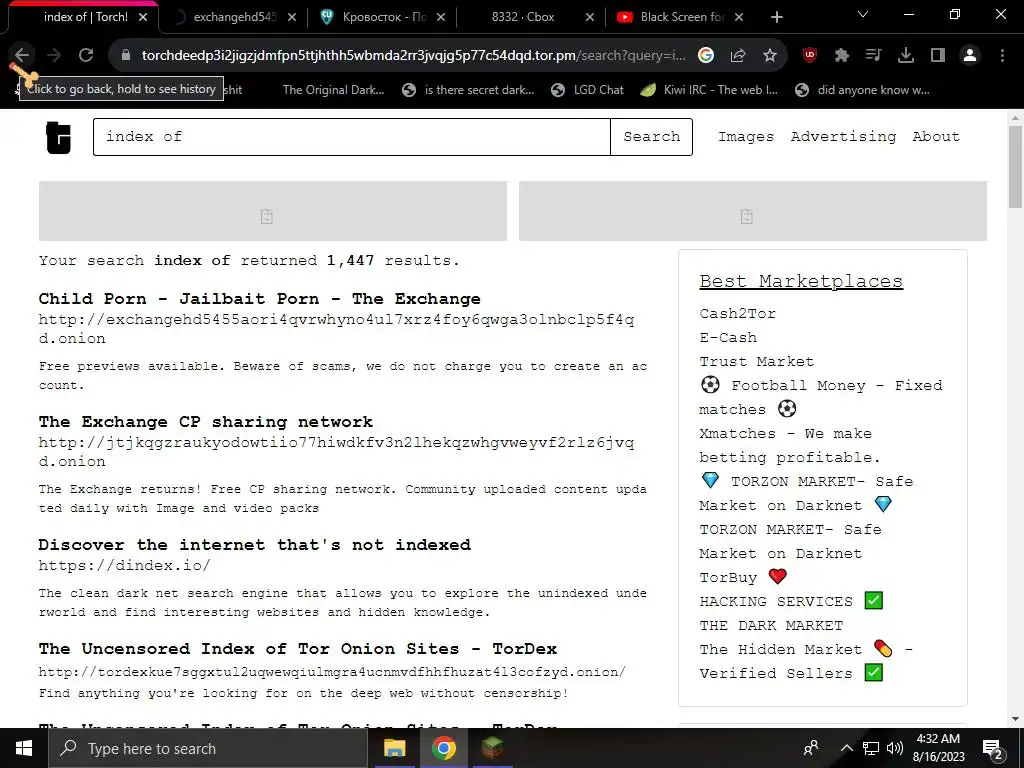Open a new browser tab with plus
This screenshot has height=768, width=1024.
tap(776, 17)
